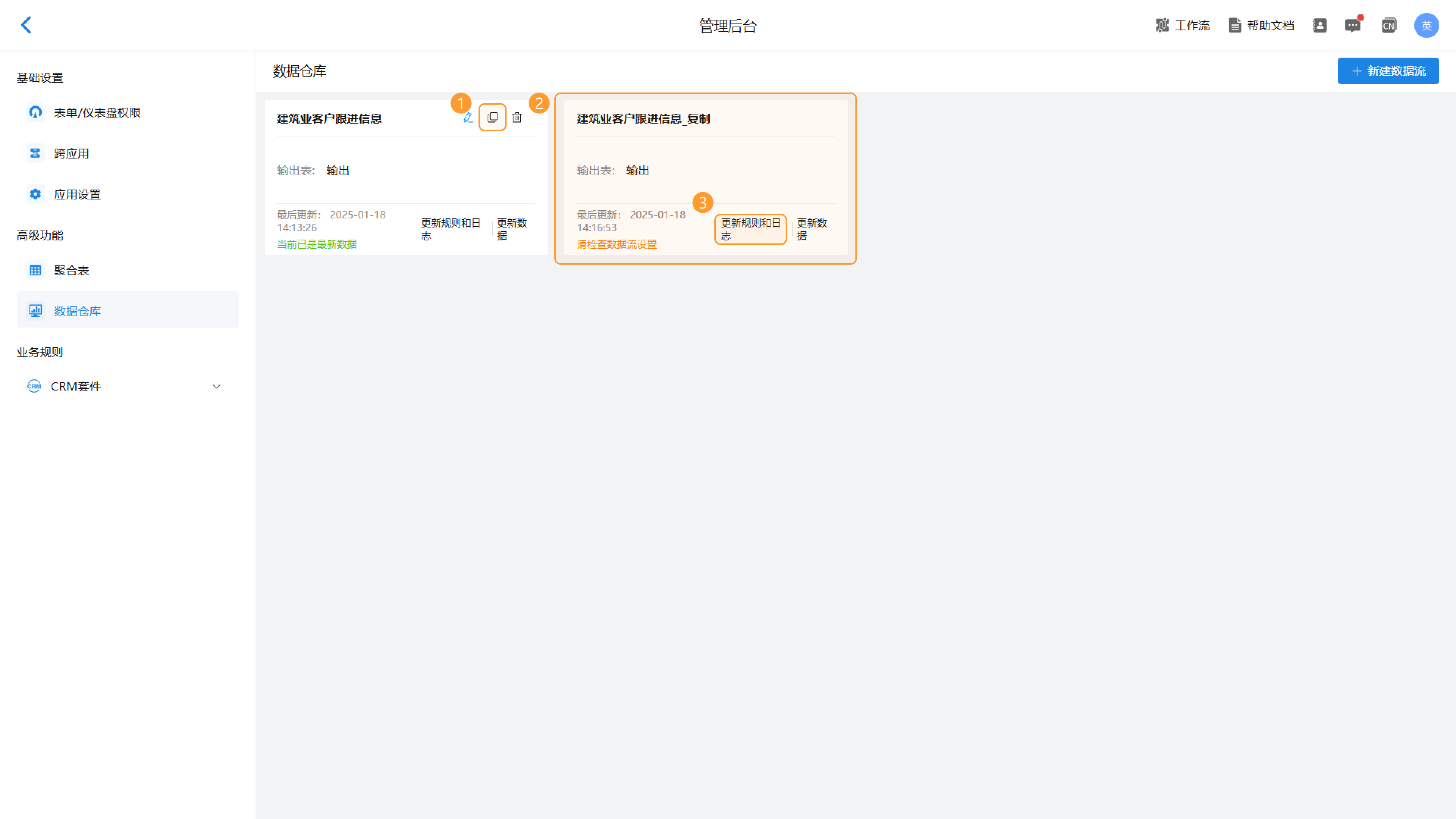Image resolution: width=1456 pixels, height=819 pixels.
Task: Expand the CRM套件 chevron
Action: pos(217,387)
